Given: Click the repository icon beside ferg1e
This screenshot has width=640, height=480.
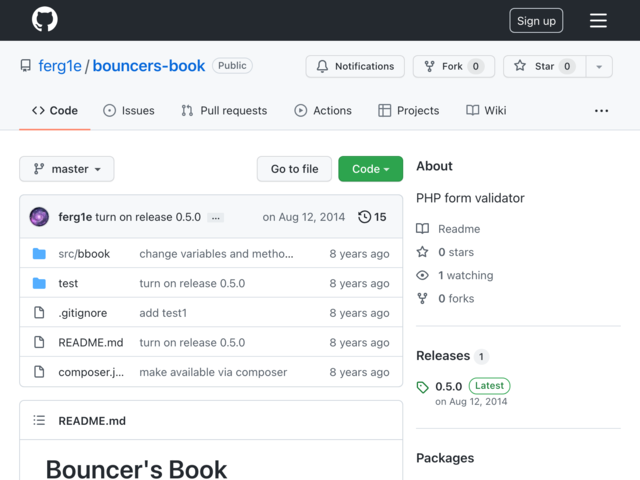Looking at the screenshot, I should click(26, 66).
